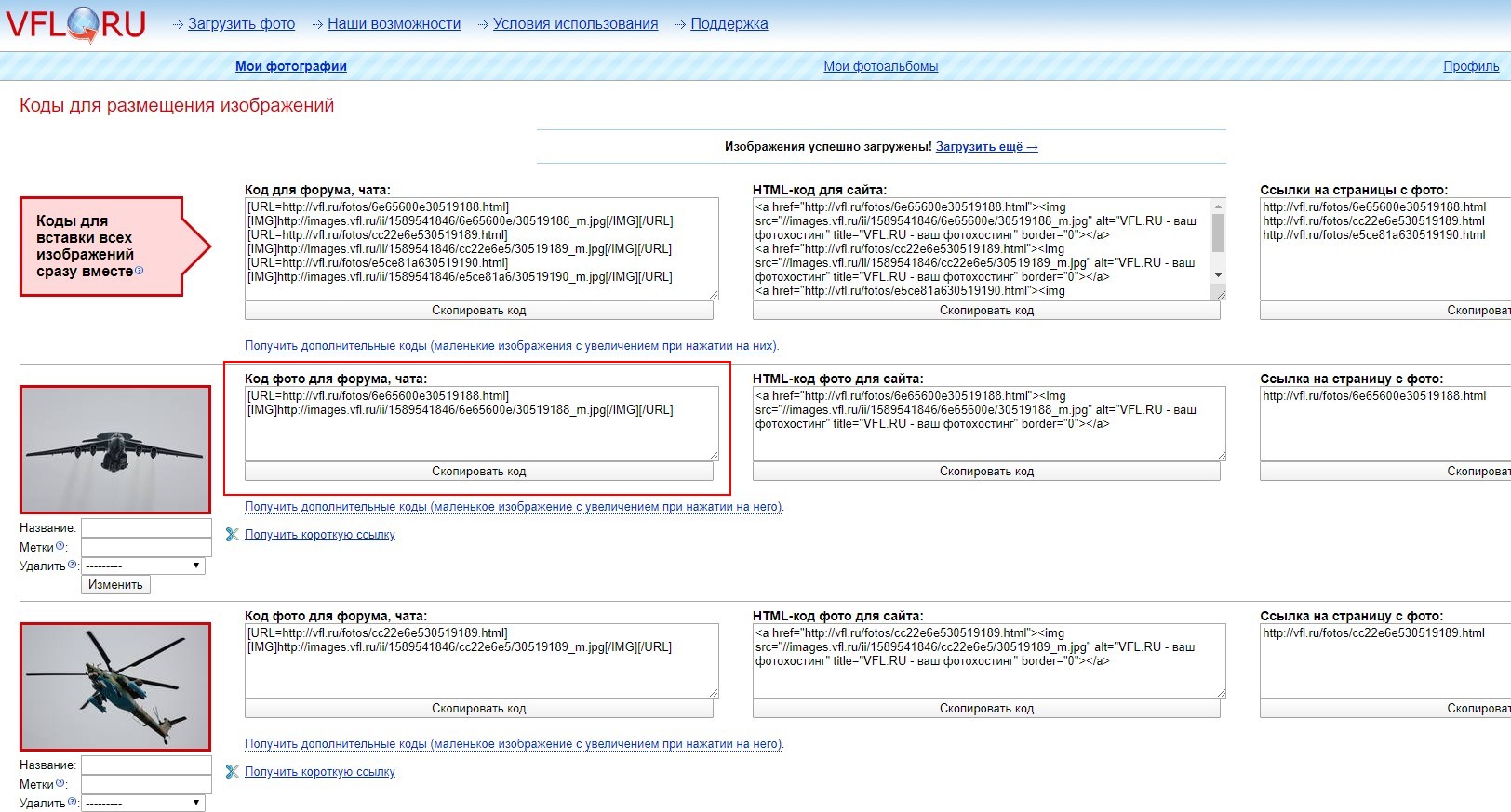
Task: Switch to Мои фотографии tab
Action: (291, 66)
